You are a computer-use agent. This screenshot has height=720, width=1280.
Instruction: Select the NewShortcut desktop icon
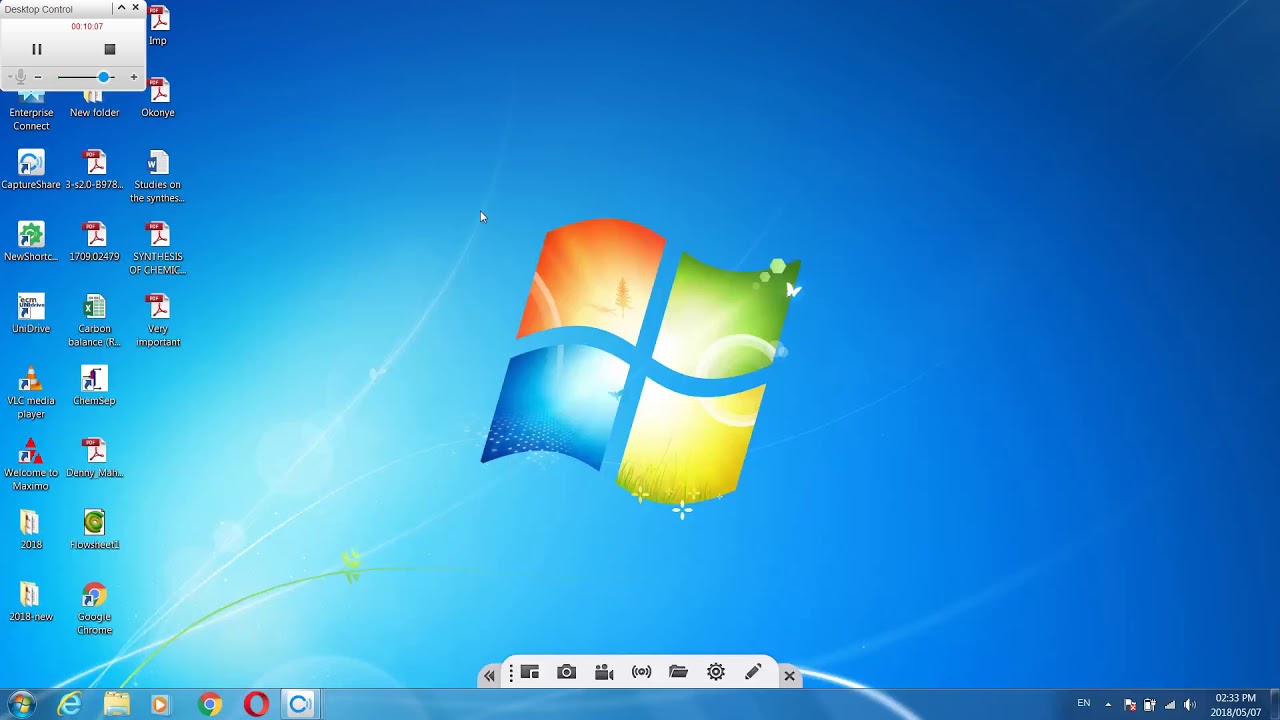31,242
